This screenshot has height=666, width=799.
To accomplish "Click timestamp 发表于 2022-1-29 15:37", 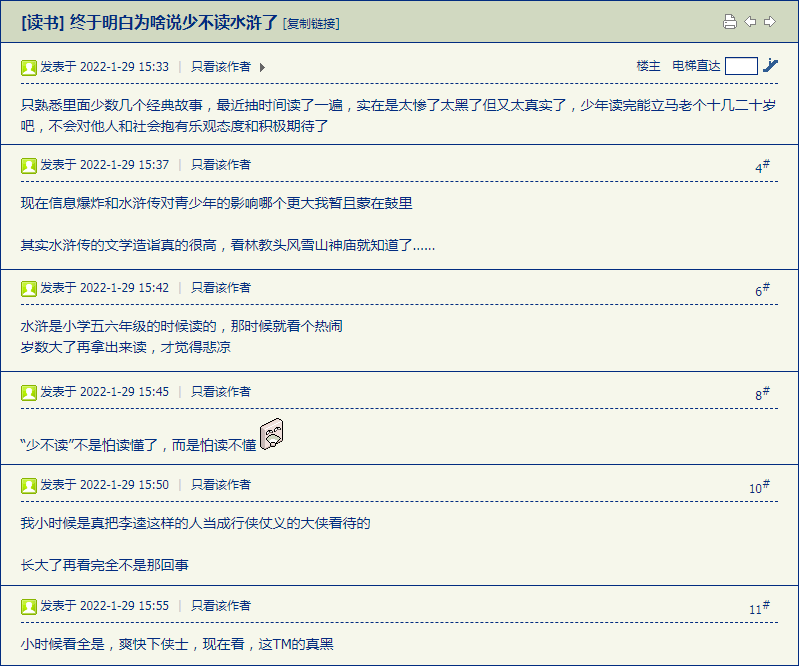I will [104, 165].
